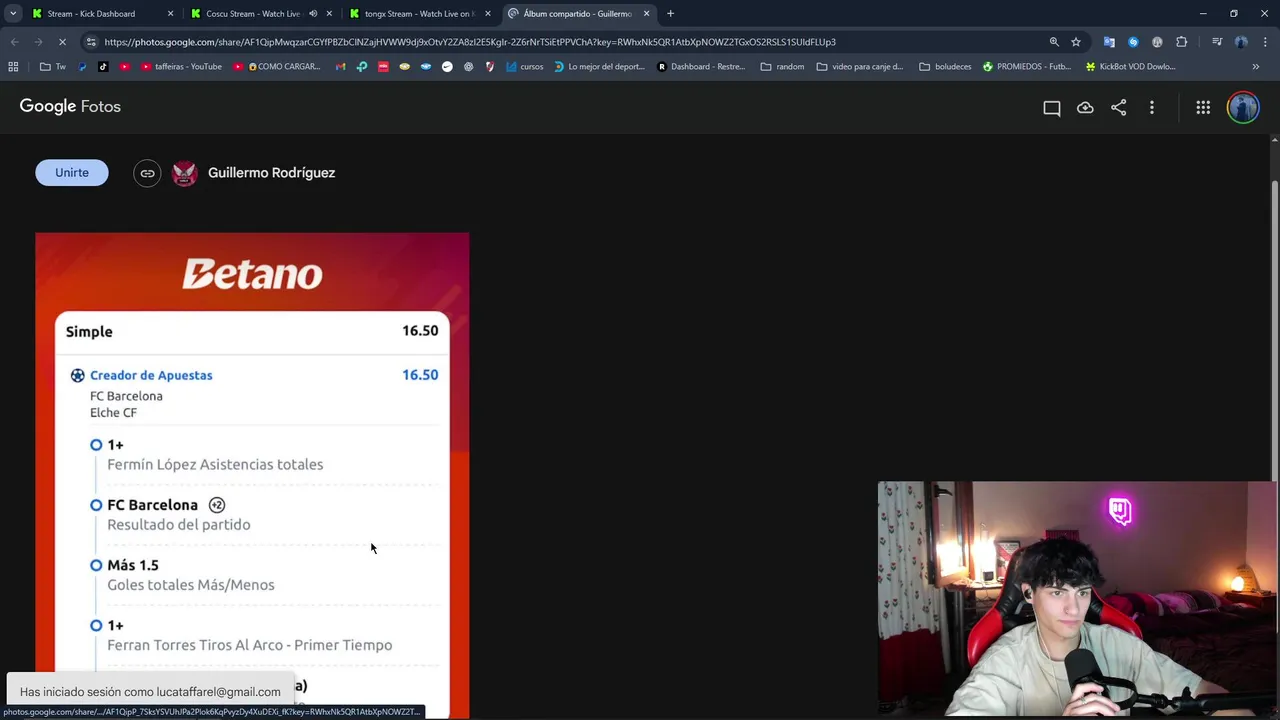Open the PROMIEDOS - Futb... bookmark
The height and width of the screenshot is (720, 1280).
coord(1027,67)
